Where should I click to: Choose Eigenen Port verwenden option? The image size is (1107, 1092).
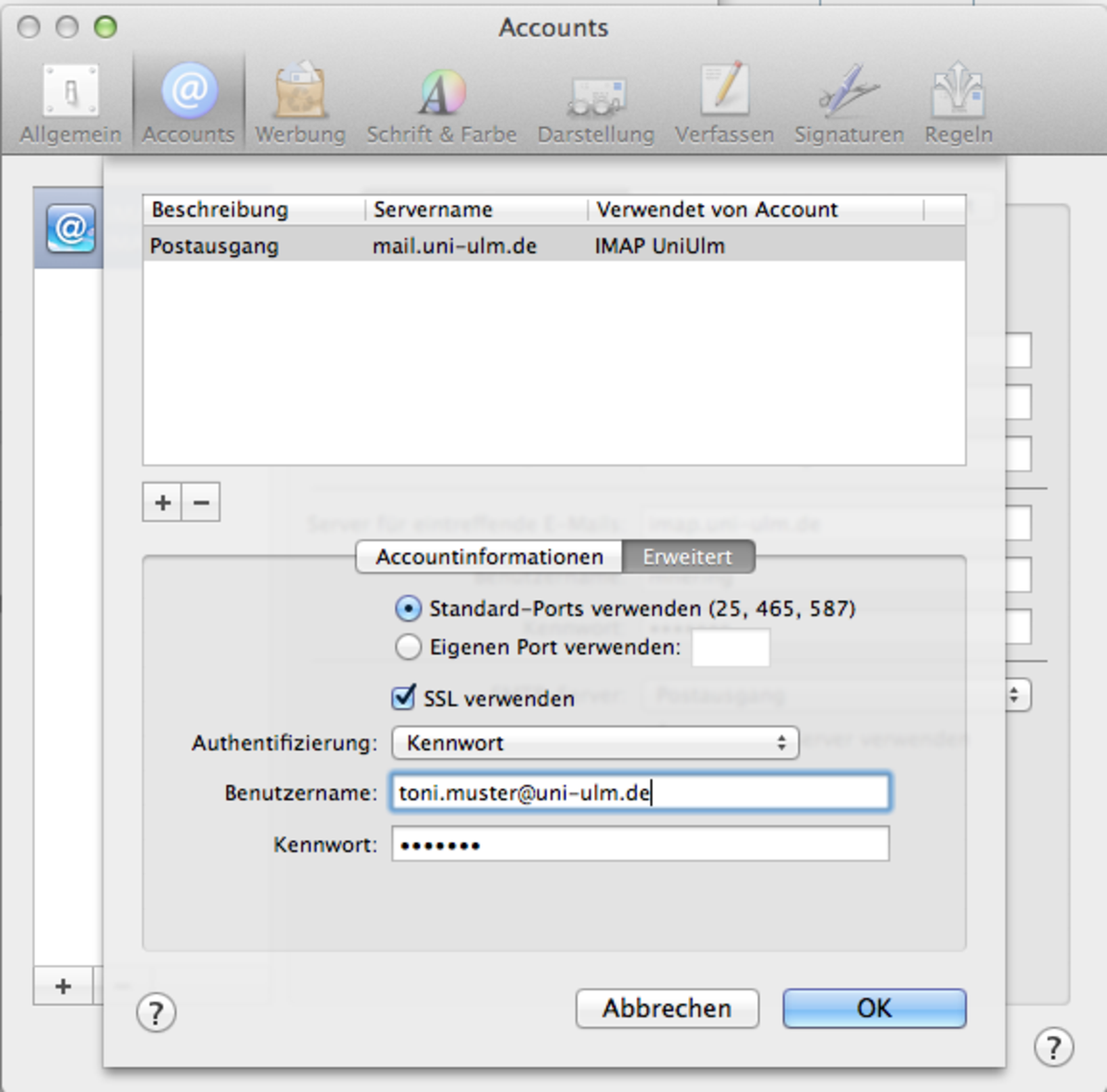coord(408,647)
